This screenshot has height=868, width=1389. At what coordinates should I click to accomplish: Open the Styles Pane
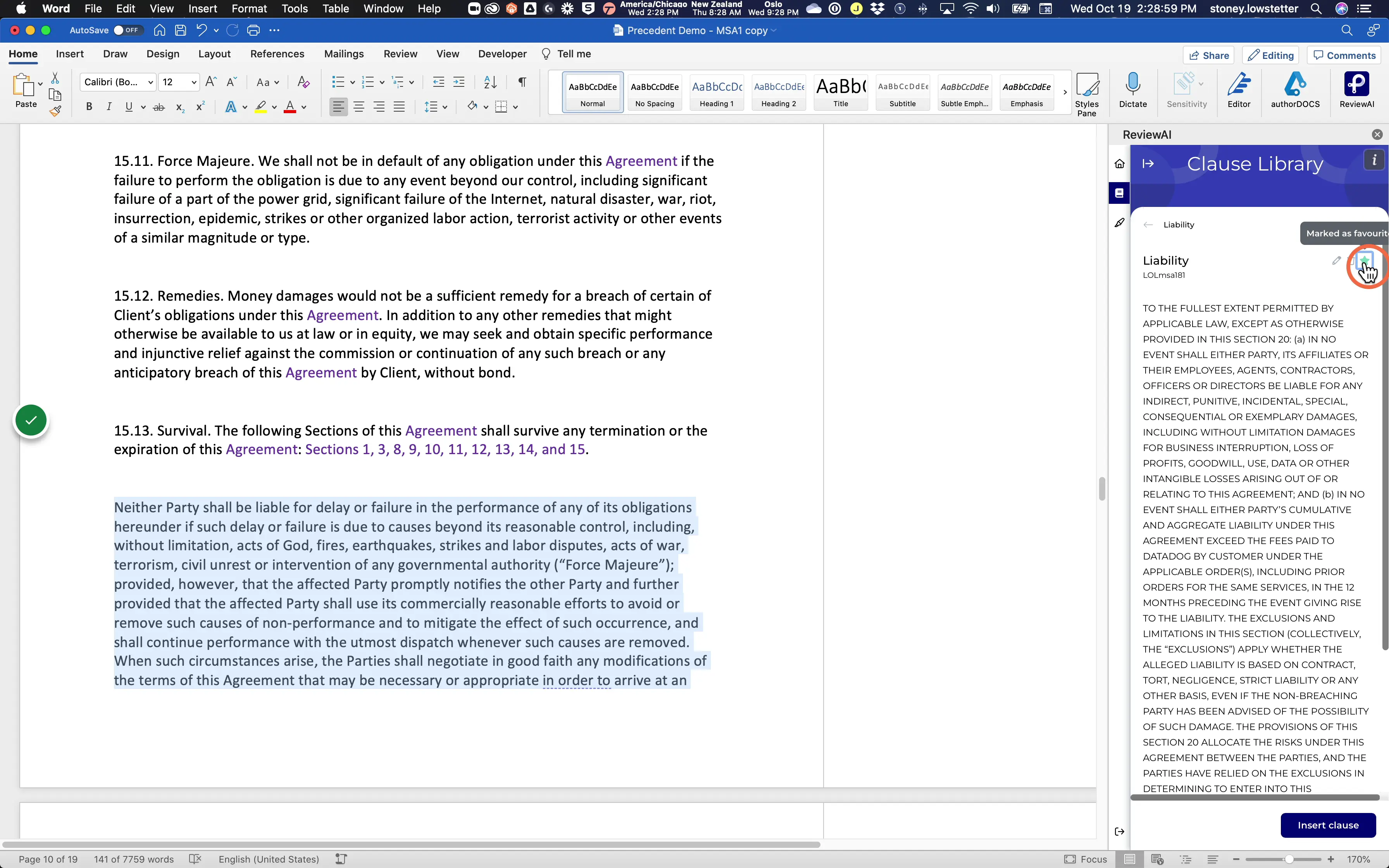click(1087, 94)
